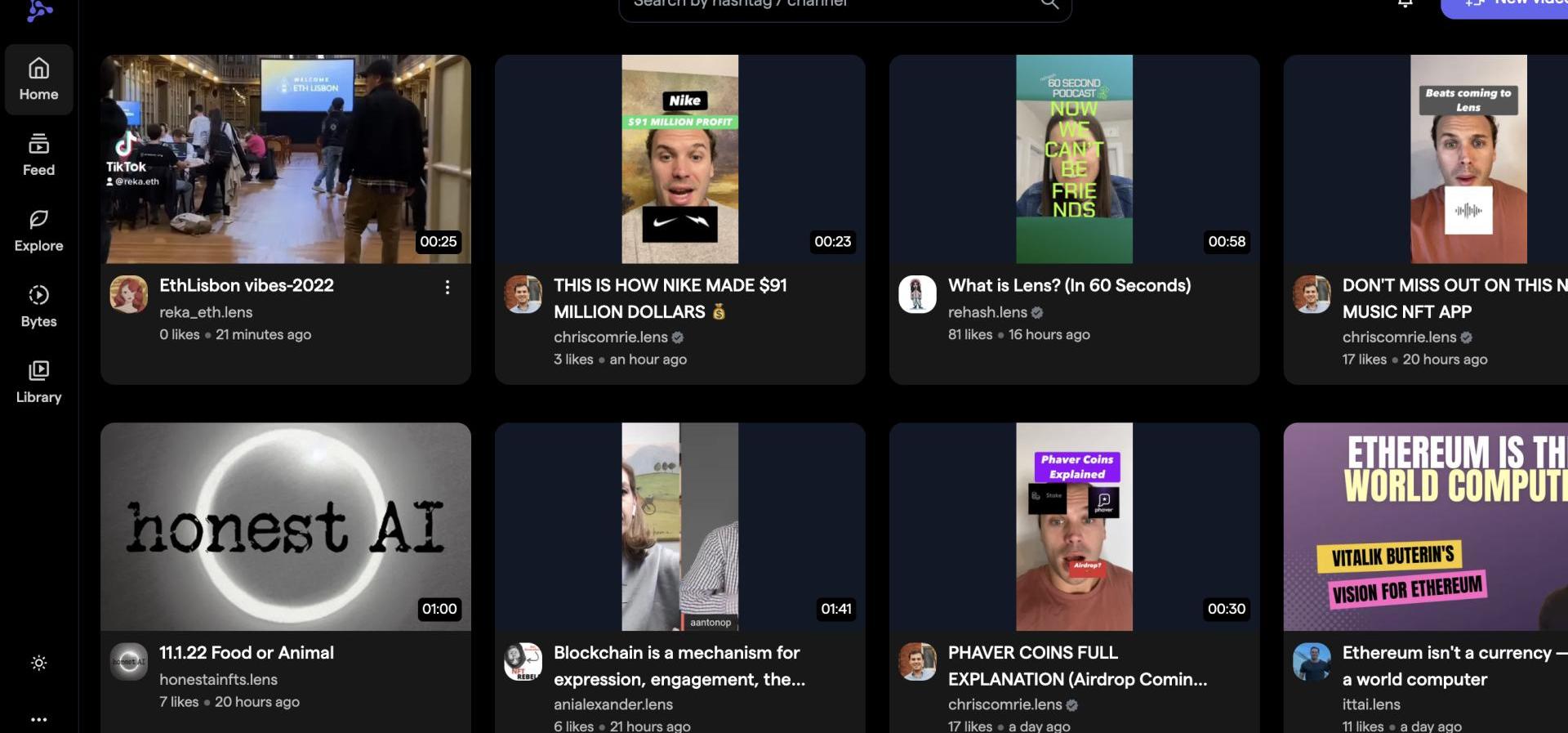1568x733 pixels.
Task: Open the reka_eth.lens channel link
Action: 206,312
